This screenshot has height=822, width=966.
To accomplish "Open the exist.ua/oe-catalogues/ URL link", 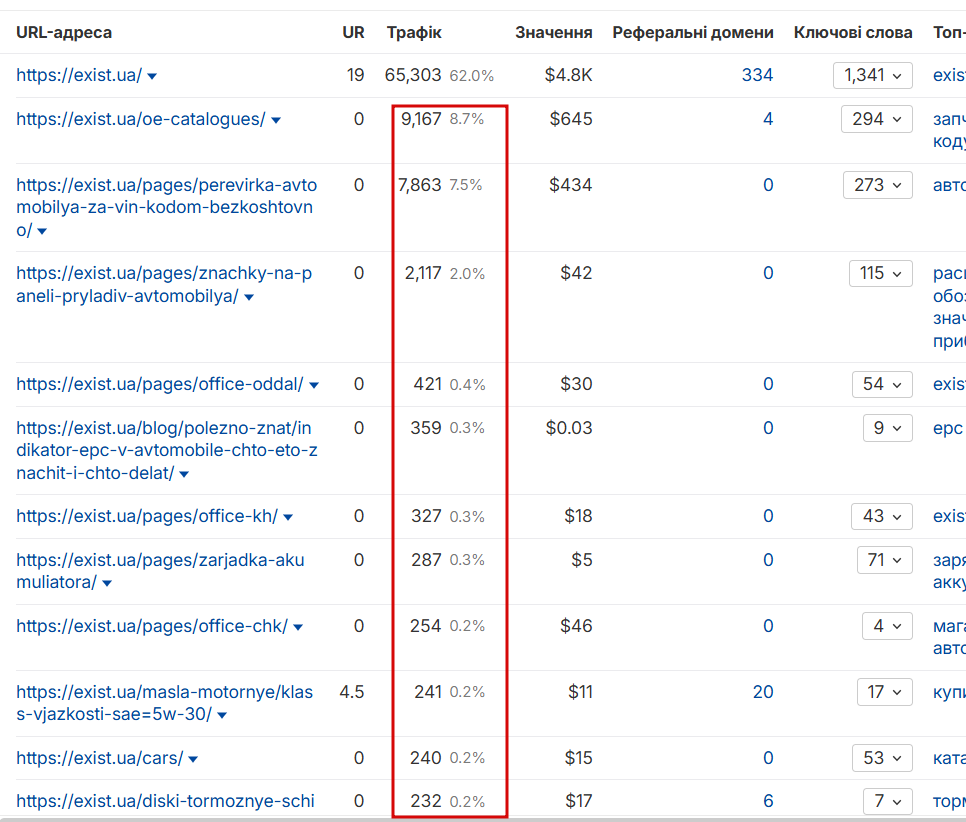I will pyautogui.click(x=141, y=119).
